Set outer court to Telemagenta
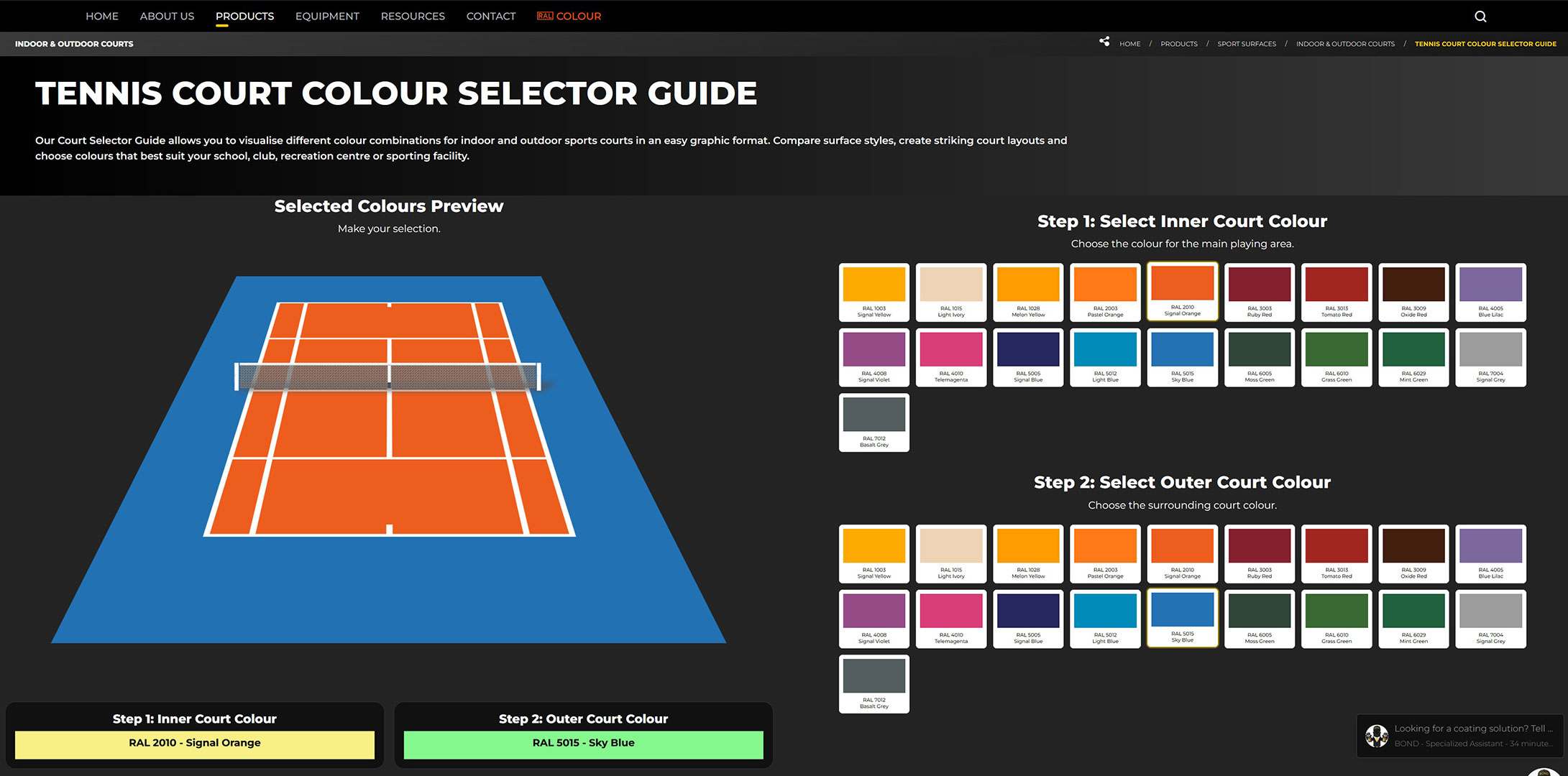The width and height of the screenshot is (1568, 776). [x=951, y=619]
